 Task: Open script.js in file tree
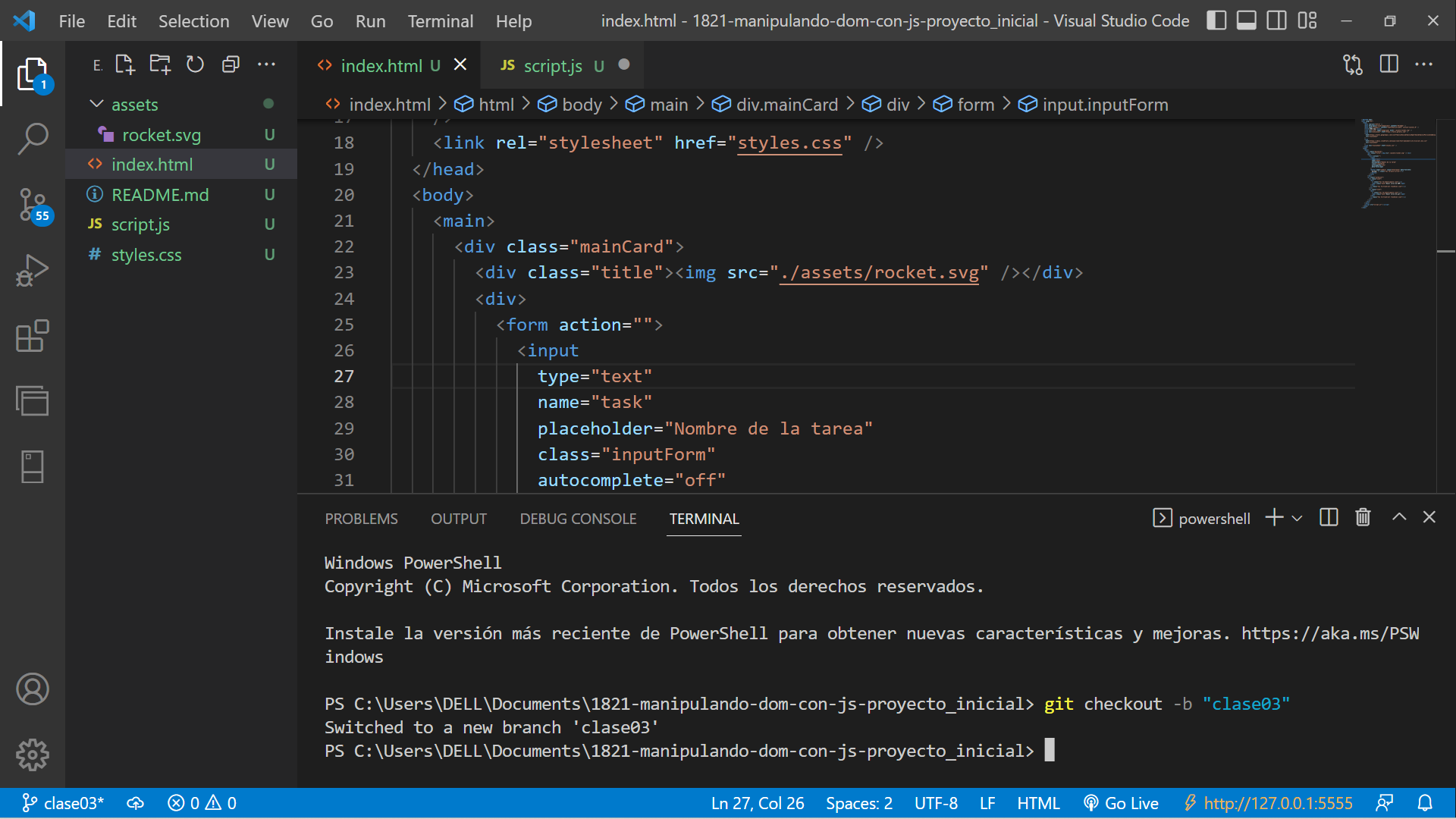pos(181,224)
